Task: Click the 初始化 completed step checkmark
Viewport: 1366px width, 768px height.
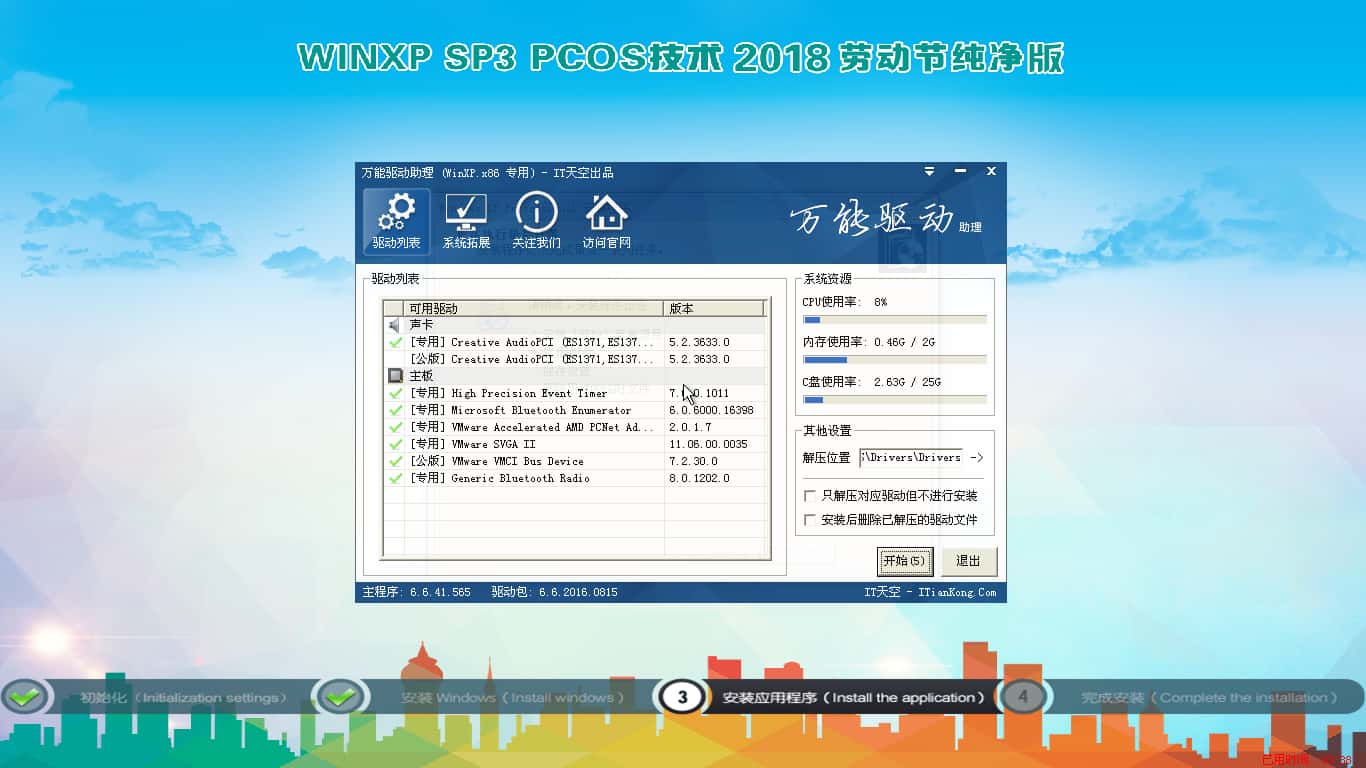Action: [25, 696]
